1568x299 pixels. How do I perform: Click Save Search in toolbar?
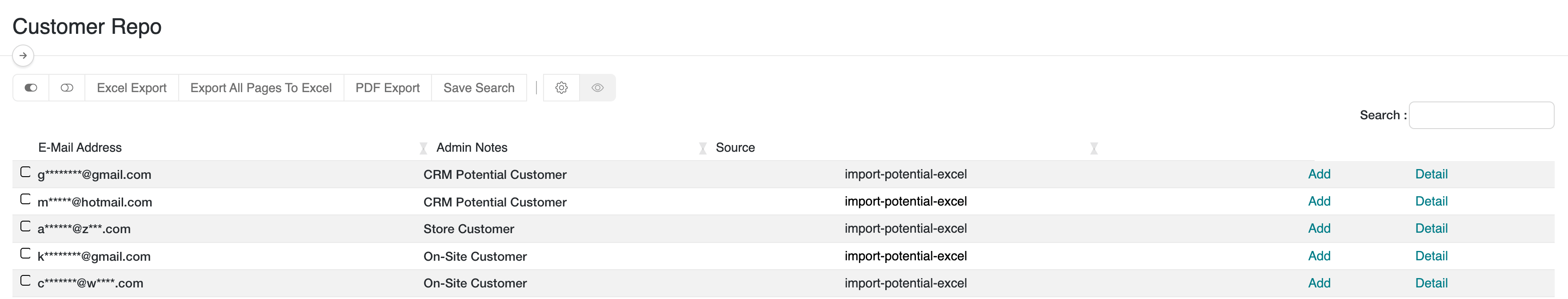[478, 88]
